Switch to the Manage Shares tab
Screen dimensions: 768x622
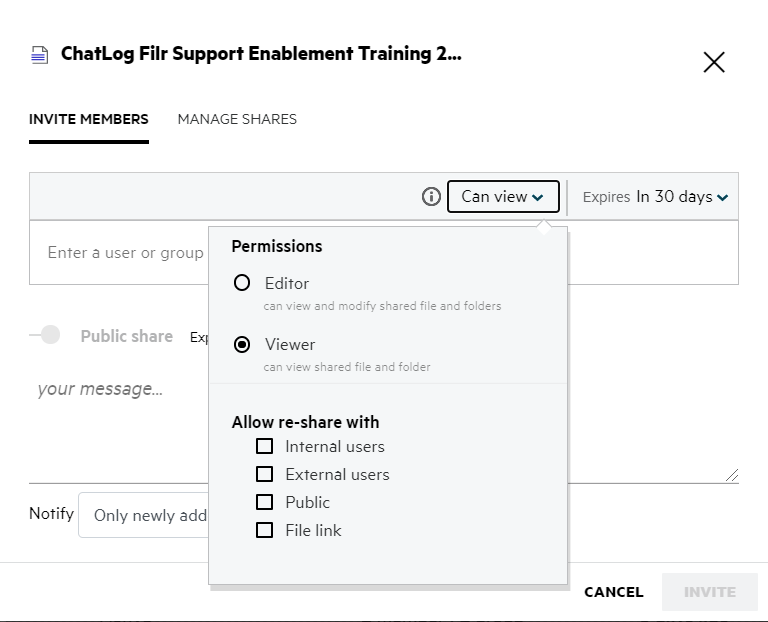pos(237,119)
